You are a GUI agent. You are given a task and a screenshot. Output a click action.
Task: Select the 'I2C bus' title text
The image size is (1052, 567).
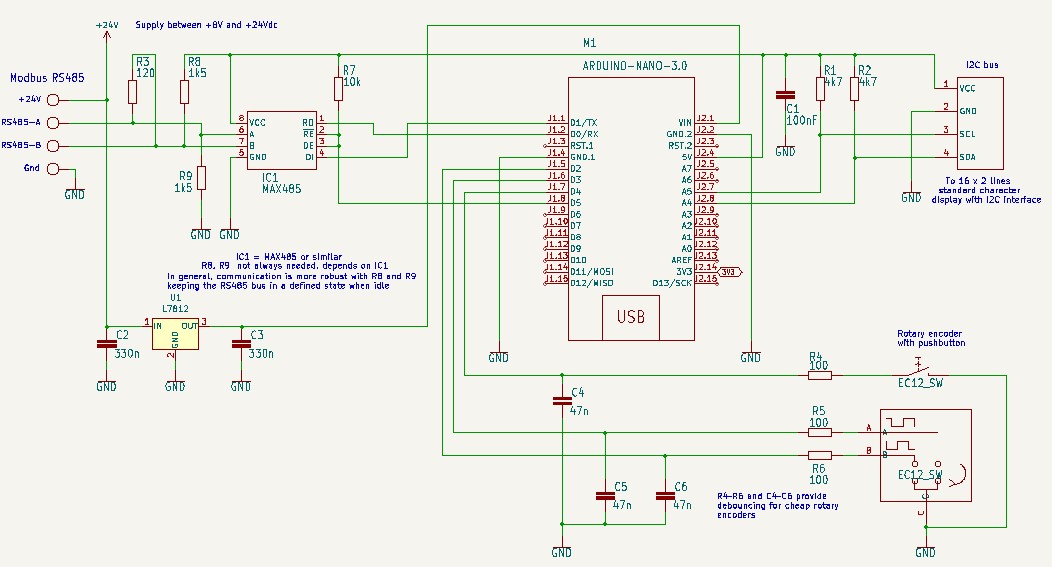982,64
